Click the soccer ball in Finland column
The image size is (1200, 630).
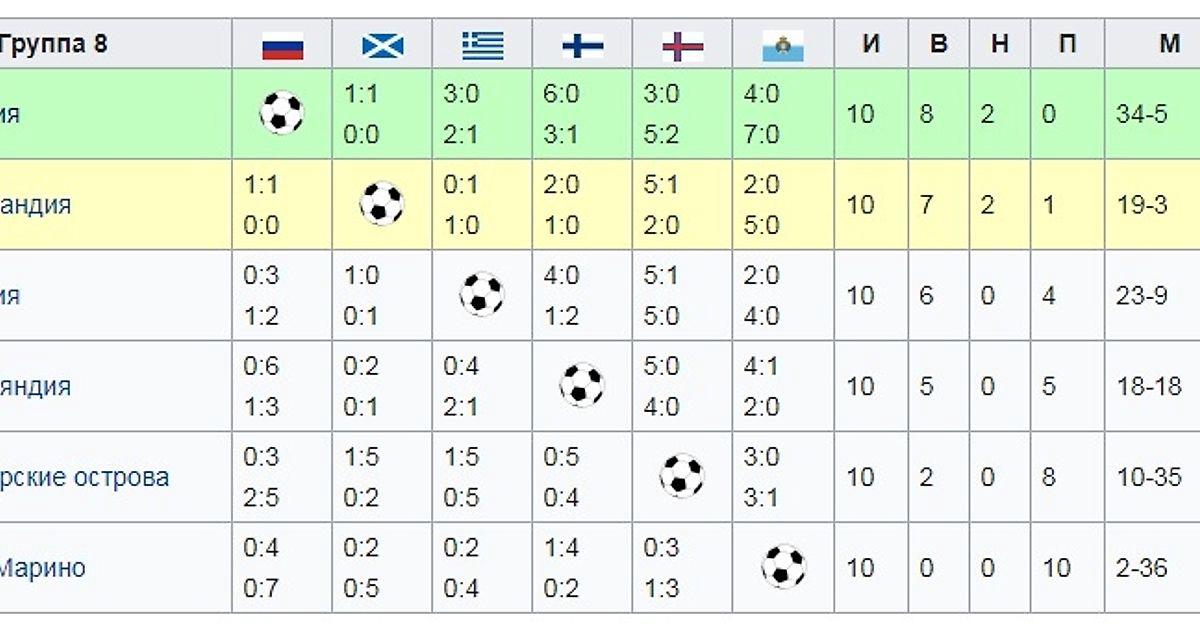coord(582,386)
